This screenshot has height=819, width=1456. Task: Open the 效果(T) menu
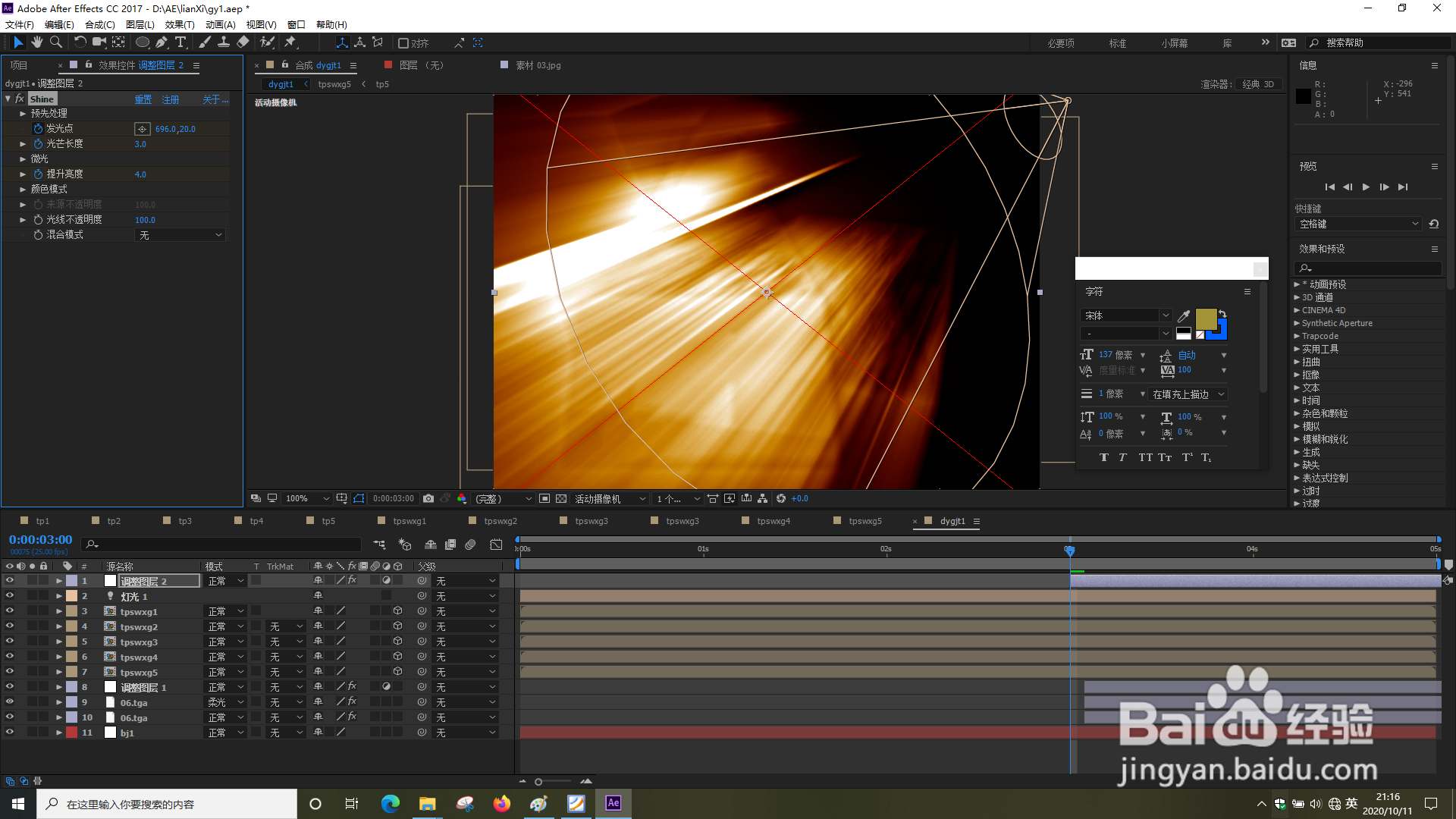click(179, 24)
